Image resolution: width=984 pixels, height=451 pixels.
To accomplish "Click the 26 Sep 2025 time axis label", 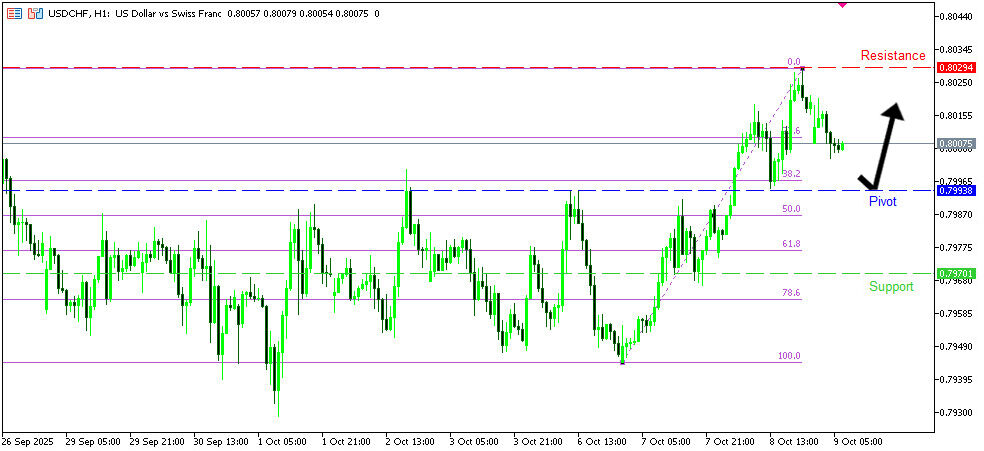I will point(28,440).
